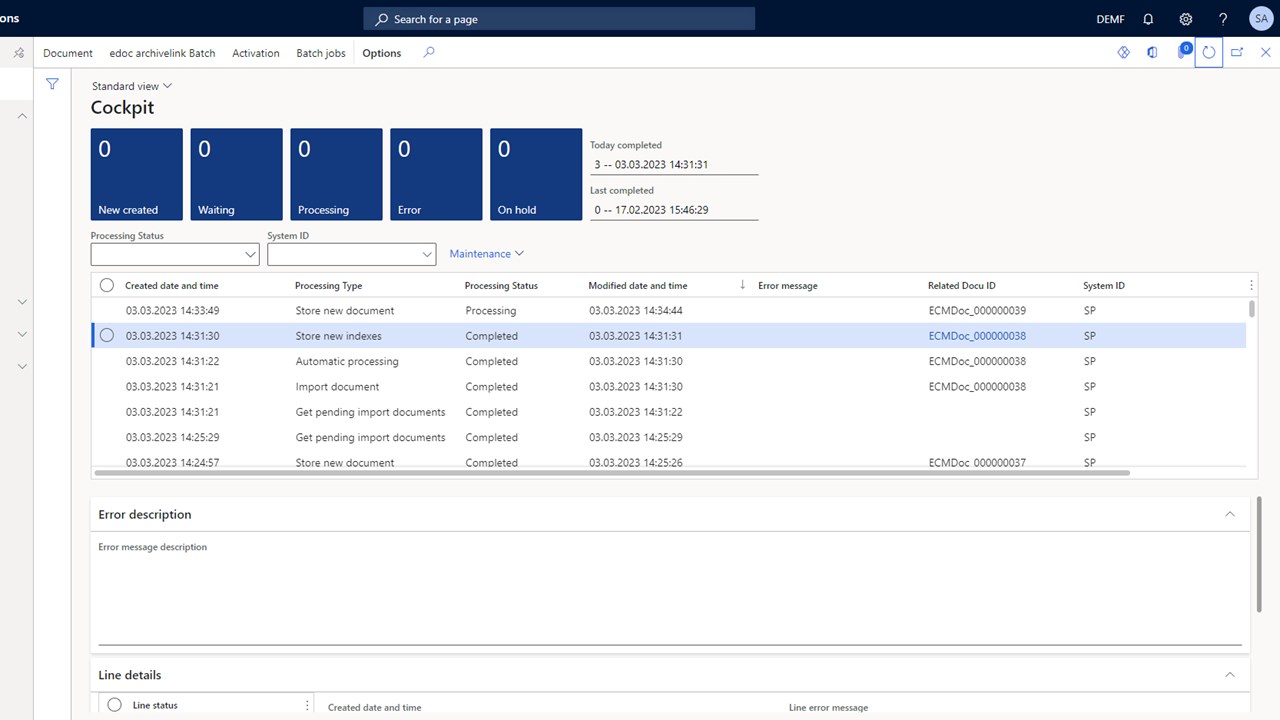Click ECMDoc_000000039 cell
The height and width of the screenshot is (720, 1280).
click(977, 311)
